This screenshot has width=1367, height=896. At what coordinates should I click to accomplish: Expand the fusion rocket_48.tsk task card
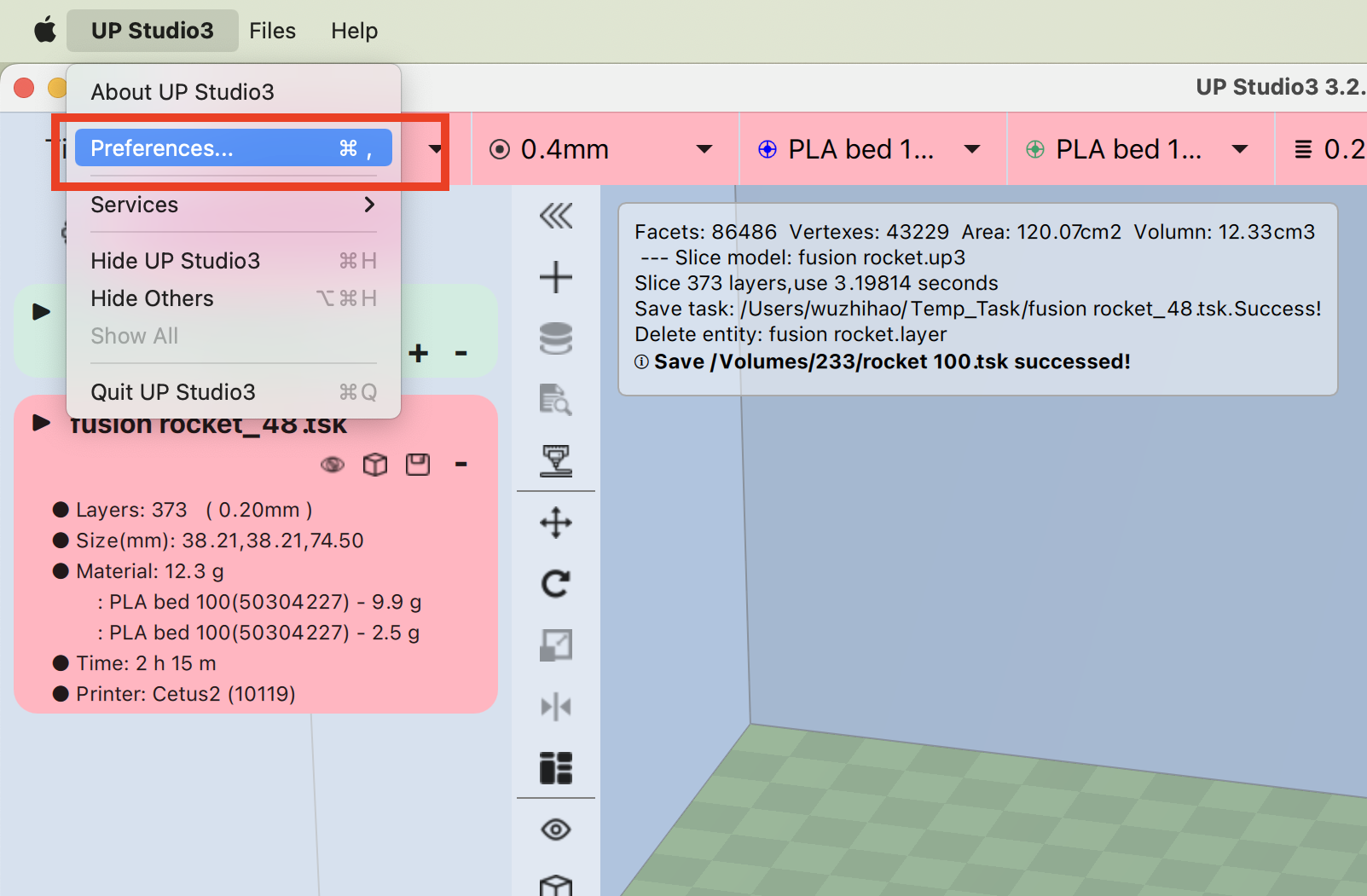click(x=41, y=423)
